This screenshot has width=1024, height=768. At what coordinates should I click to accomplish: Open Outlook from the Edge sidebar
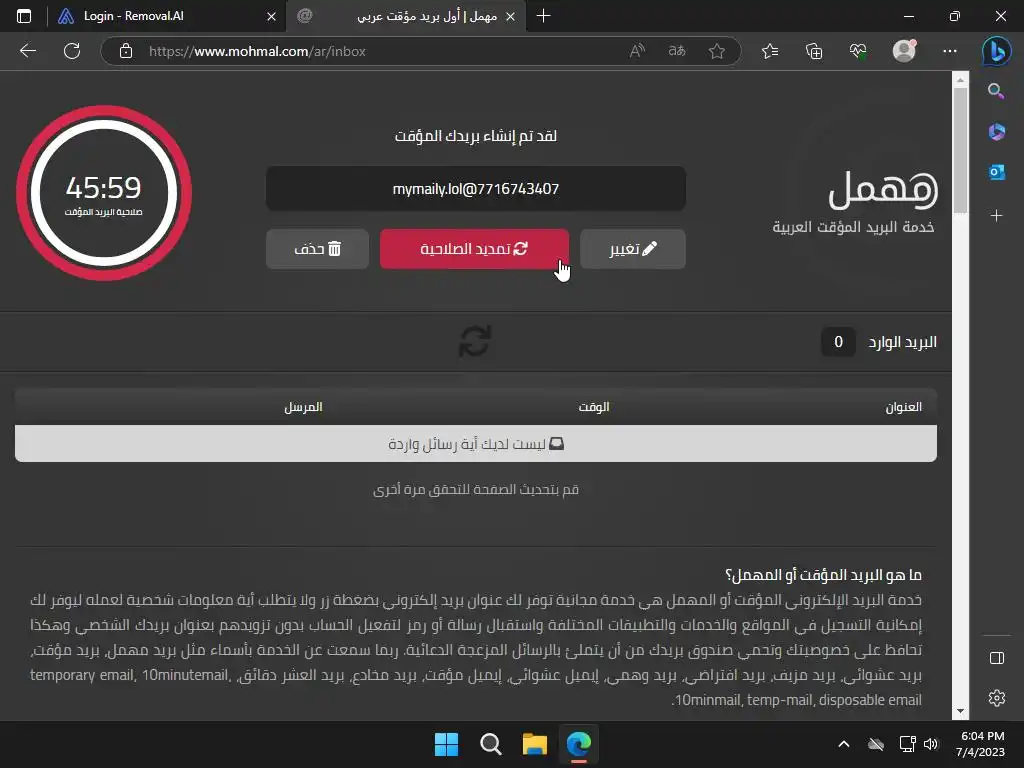tap(997, 172)
